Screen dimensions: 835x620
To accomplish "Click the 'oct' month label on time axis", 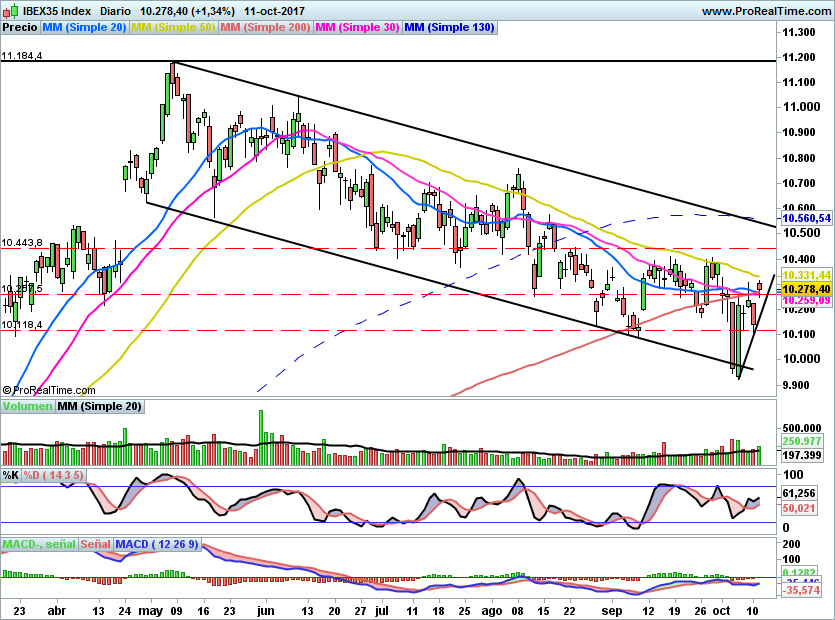I will 721,610.
